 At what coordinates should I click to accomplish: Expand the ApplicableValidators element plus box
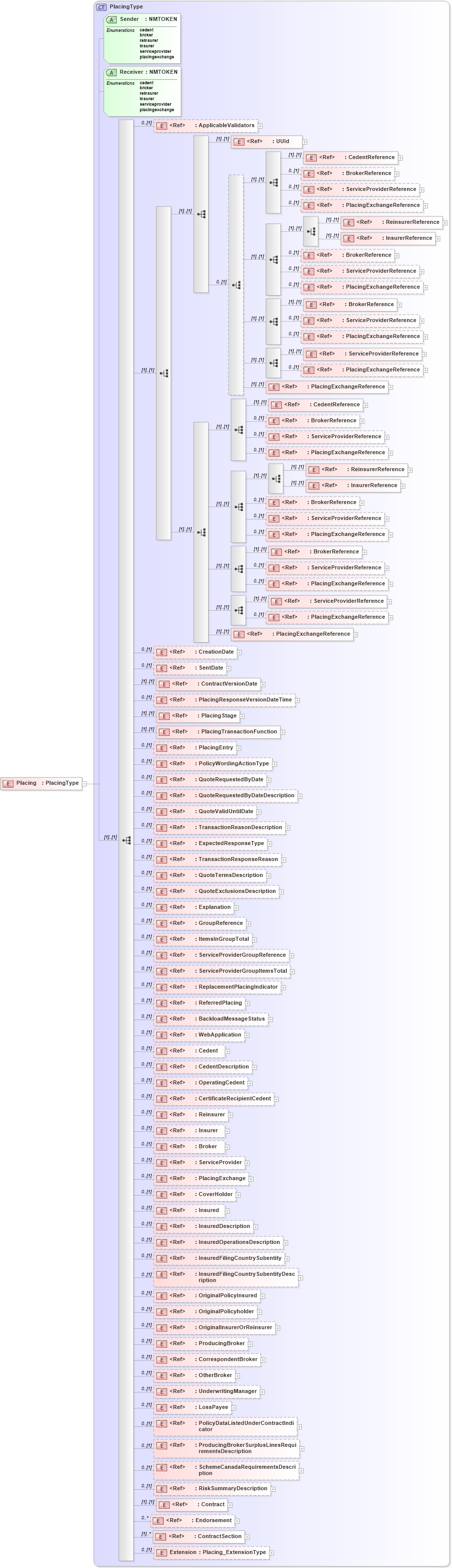(260, 126)
